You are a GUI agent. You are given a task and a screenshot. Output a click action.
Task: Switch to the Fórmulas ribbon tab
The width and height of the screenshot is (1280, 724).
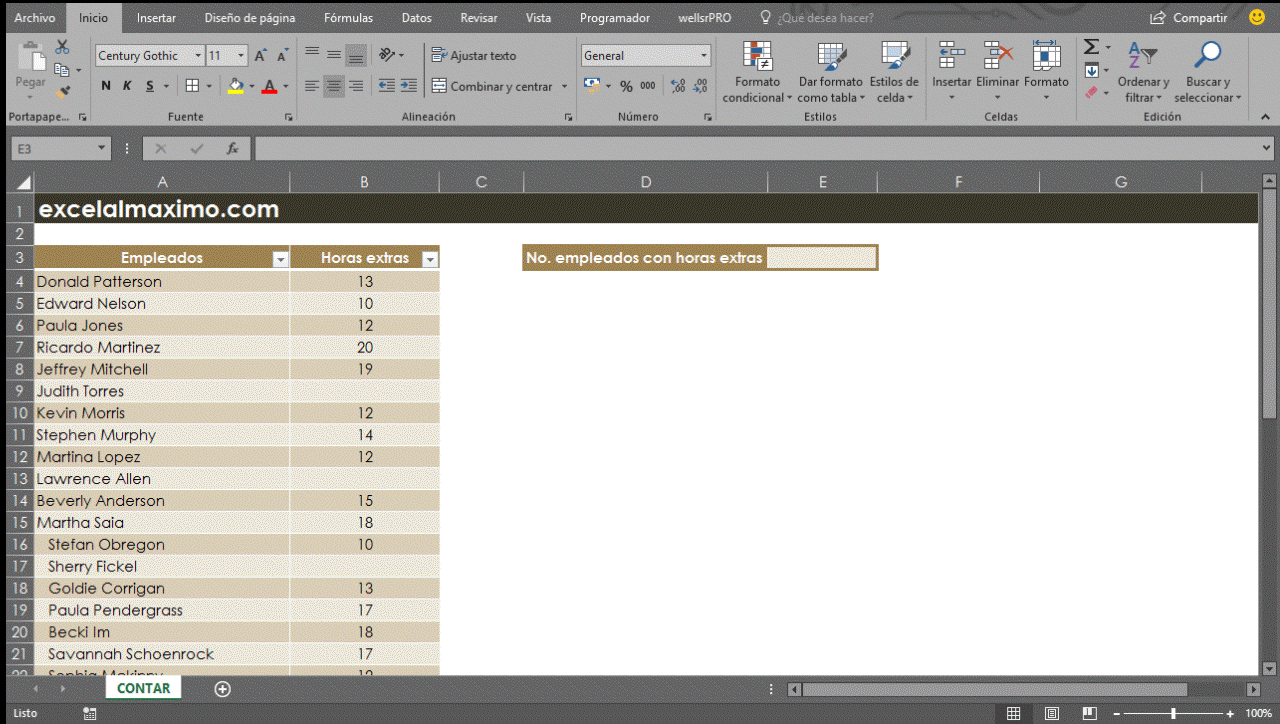(346, 17)
